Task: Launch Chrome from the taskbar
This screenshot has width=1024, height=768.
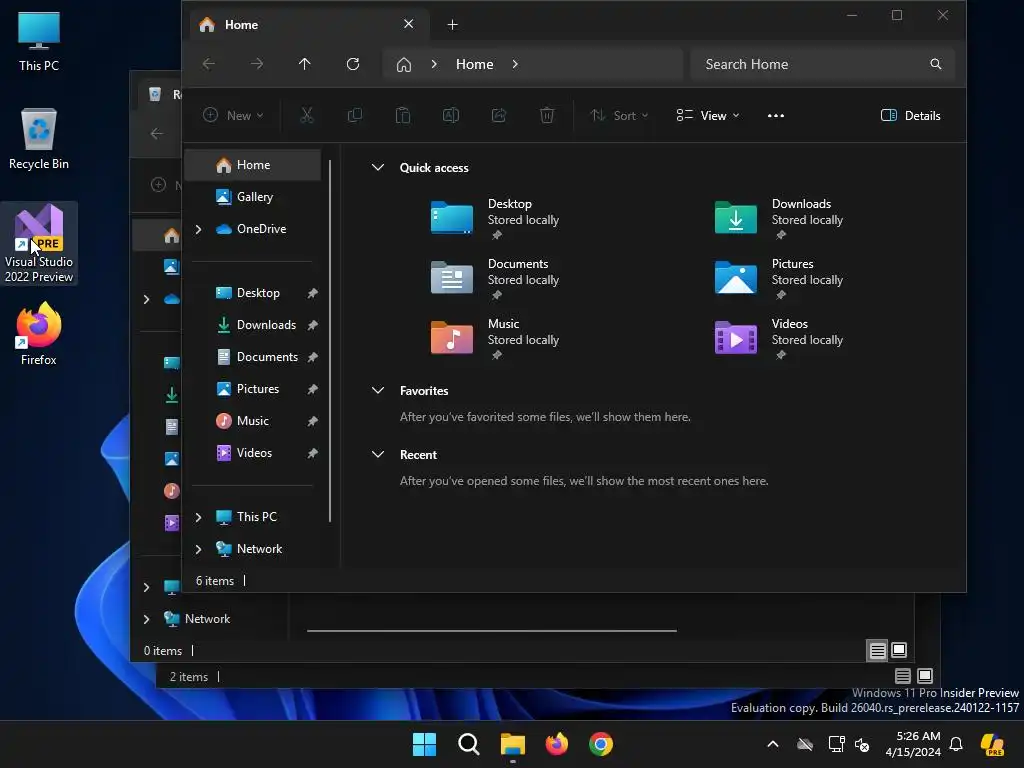Action: point(601,744)
